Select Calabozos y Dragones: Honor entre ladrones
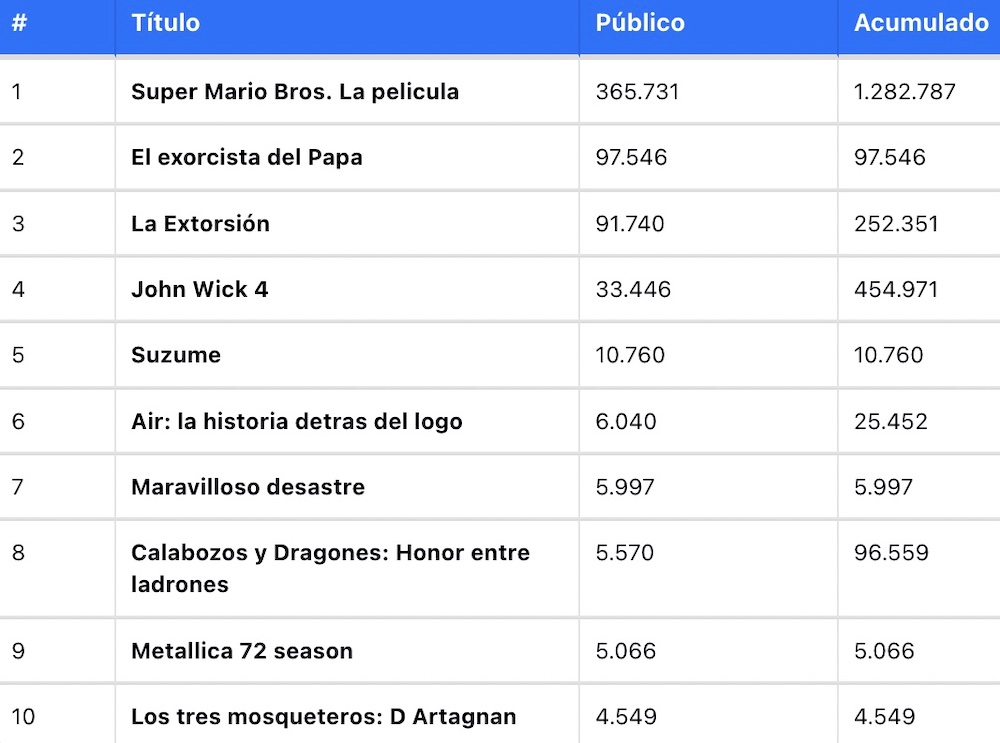This screenshot has height=743, width=1000. pyautogui.click(x=330, y=568)
